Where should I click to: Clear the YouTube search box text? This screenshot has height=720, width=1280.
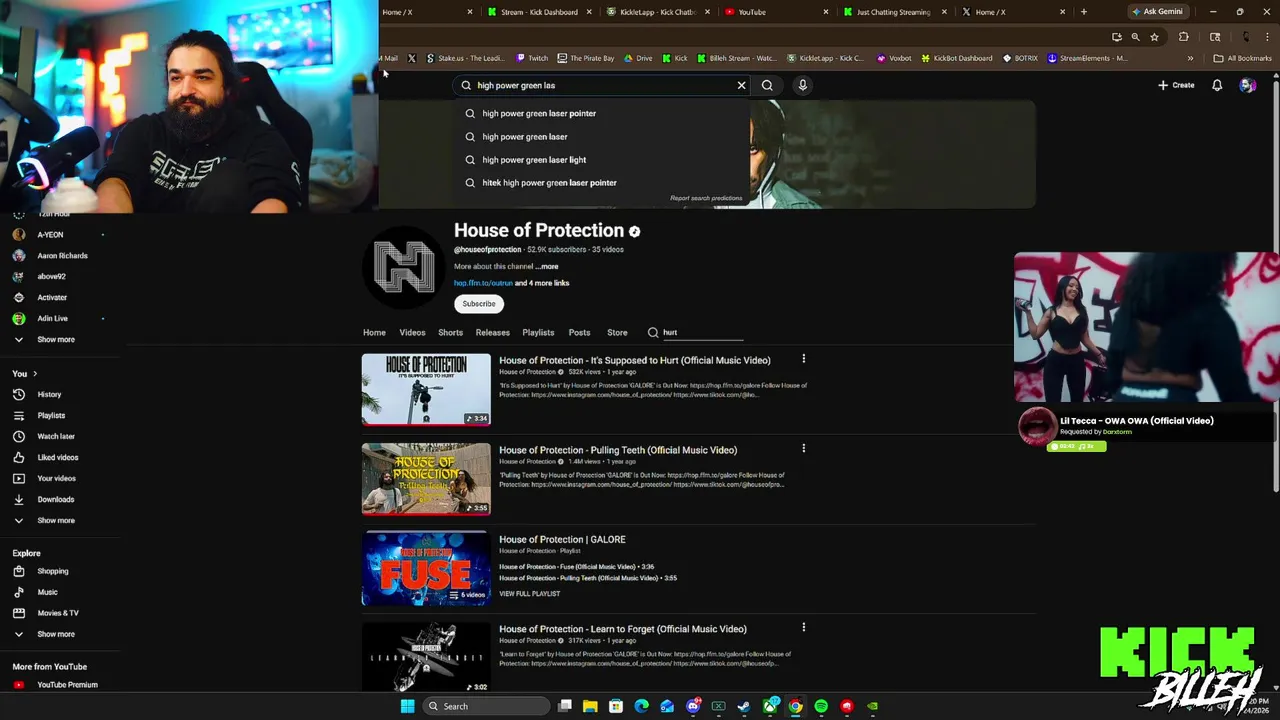(741, 85)
